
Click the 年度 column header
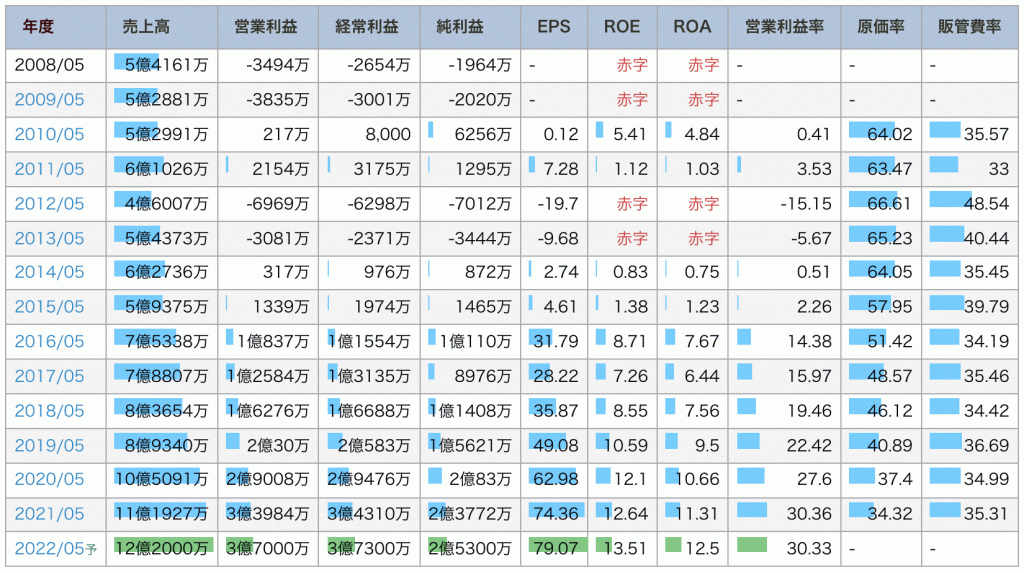tap(38, 27)
